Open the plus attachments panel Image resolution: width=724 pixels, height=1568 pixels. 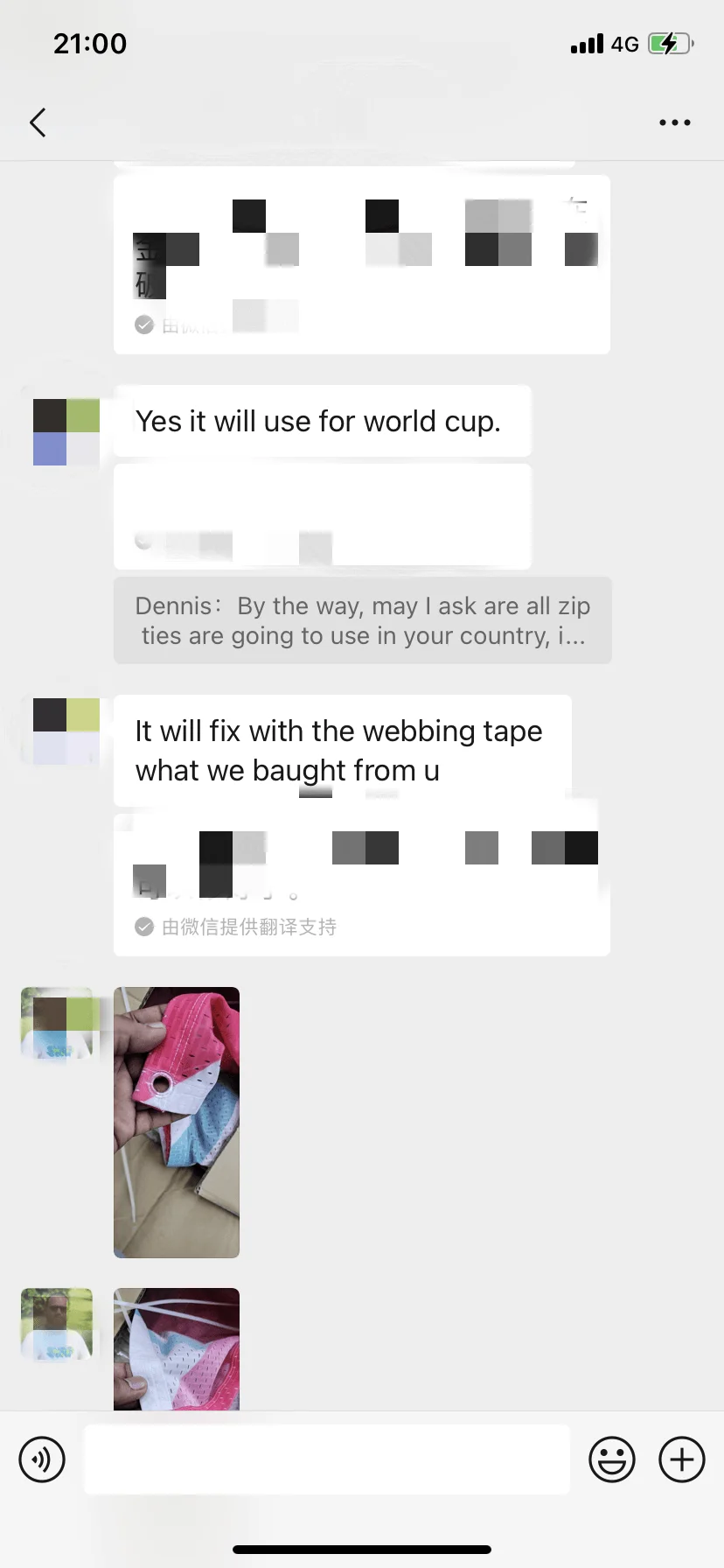coord(682,1459)
